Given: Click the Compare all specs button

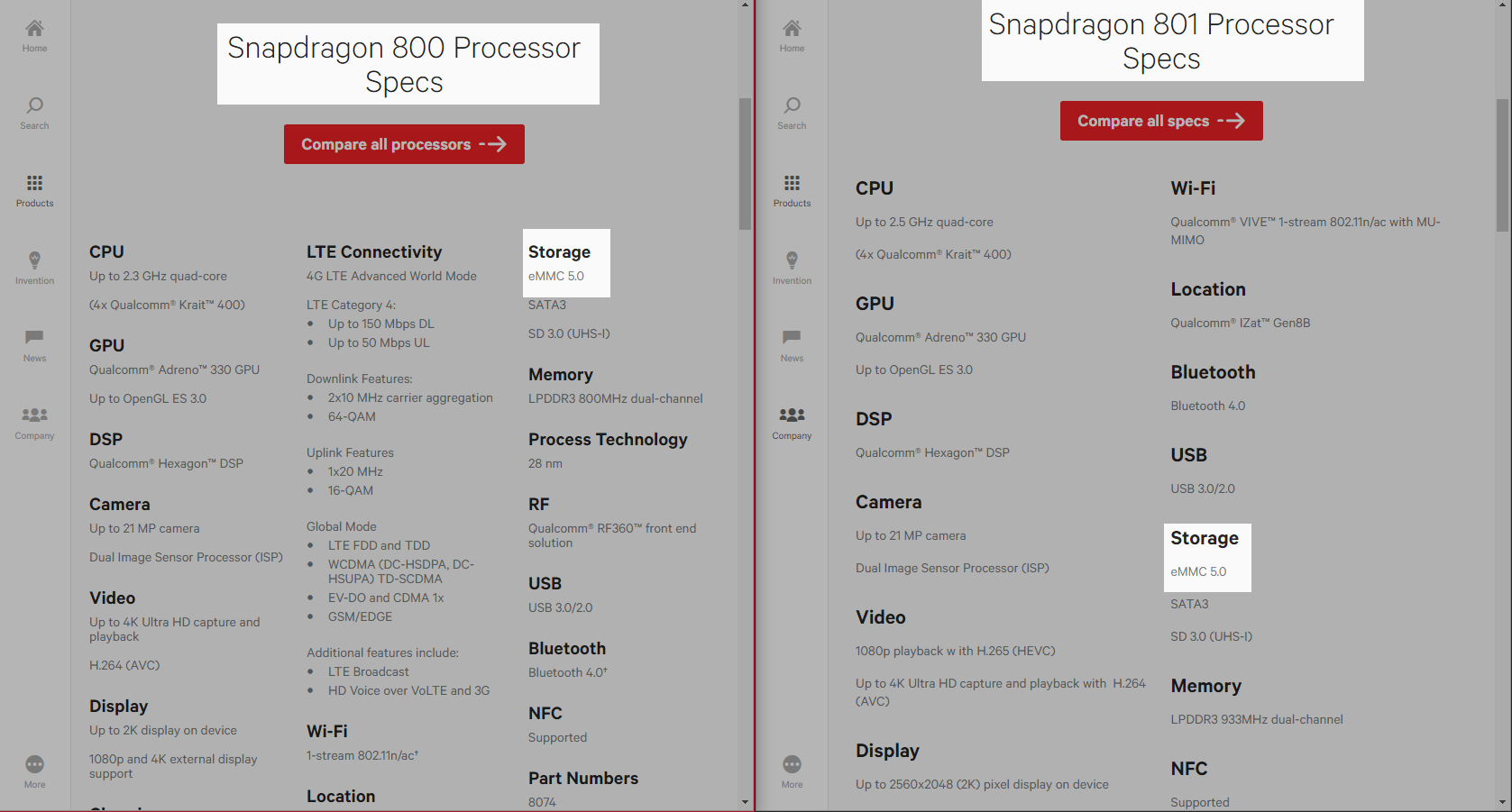Looking at the screenshot, I should tap(1161, 121).
